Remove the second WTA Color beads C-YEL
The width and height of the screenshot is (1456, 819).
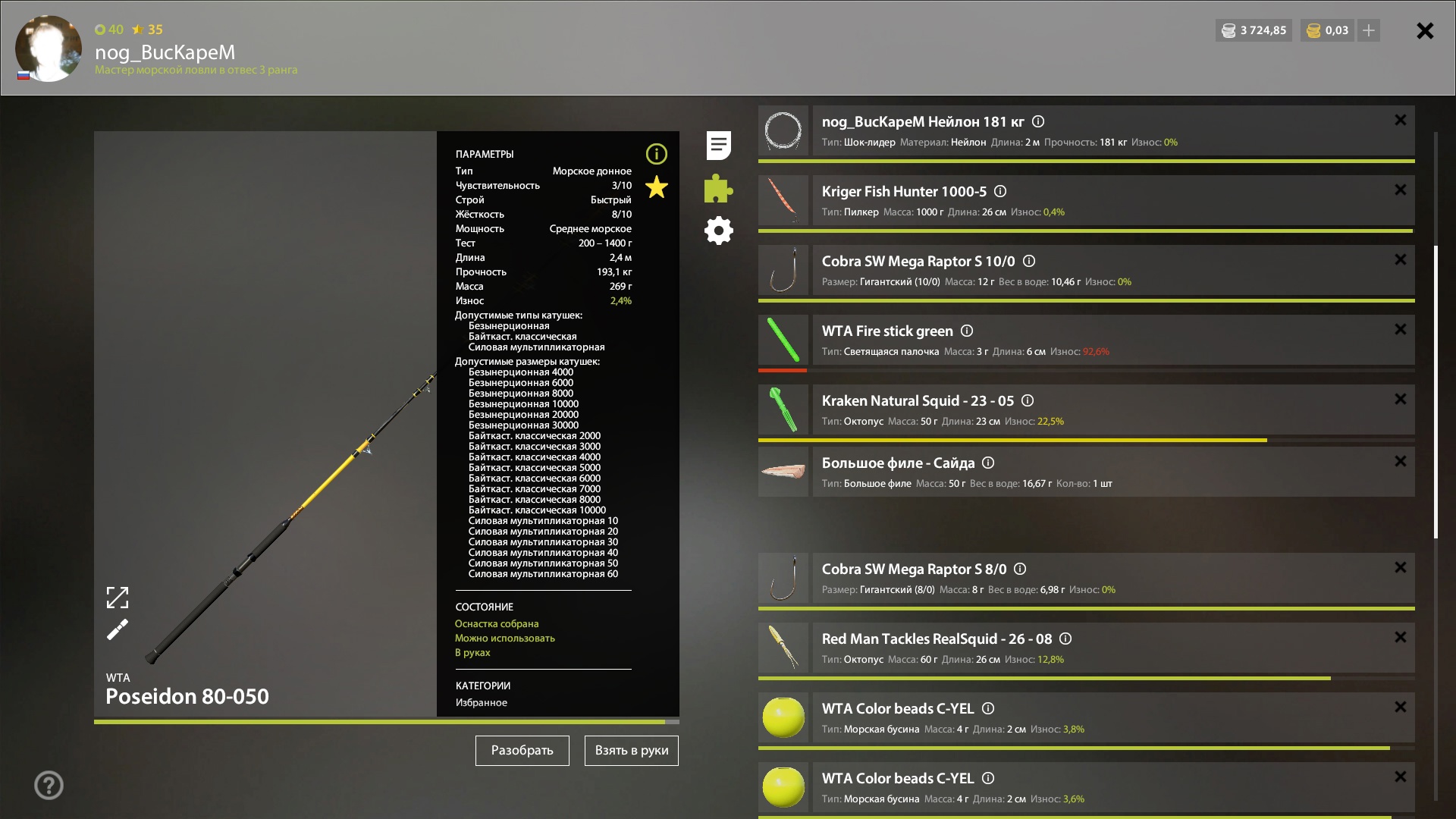point(1401,777)
